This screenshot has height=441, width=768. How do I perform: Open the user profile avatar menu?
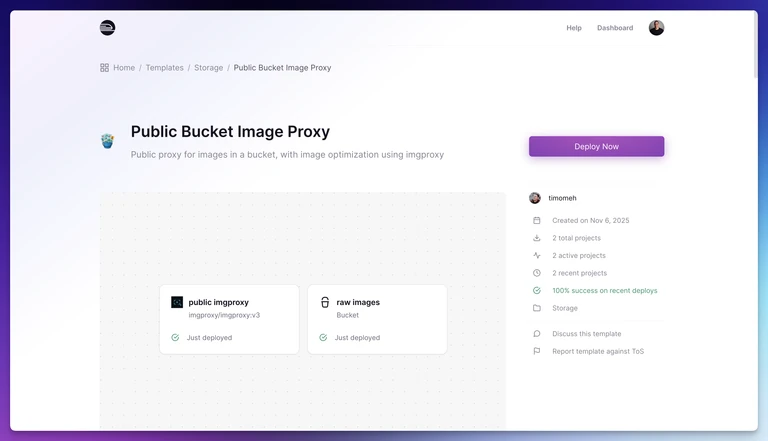coord(656,28)
